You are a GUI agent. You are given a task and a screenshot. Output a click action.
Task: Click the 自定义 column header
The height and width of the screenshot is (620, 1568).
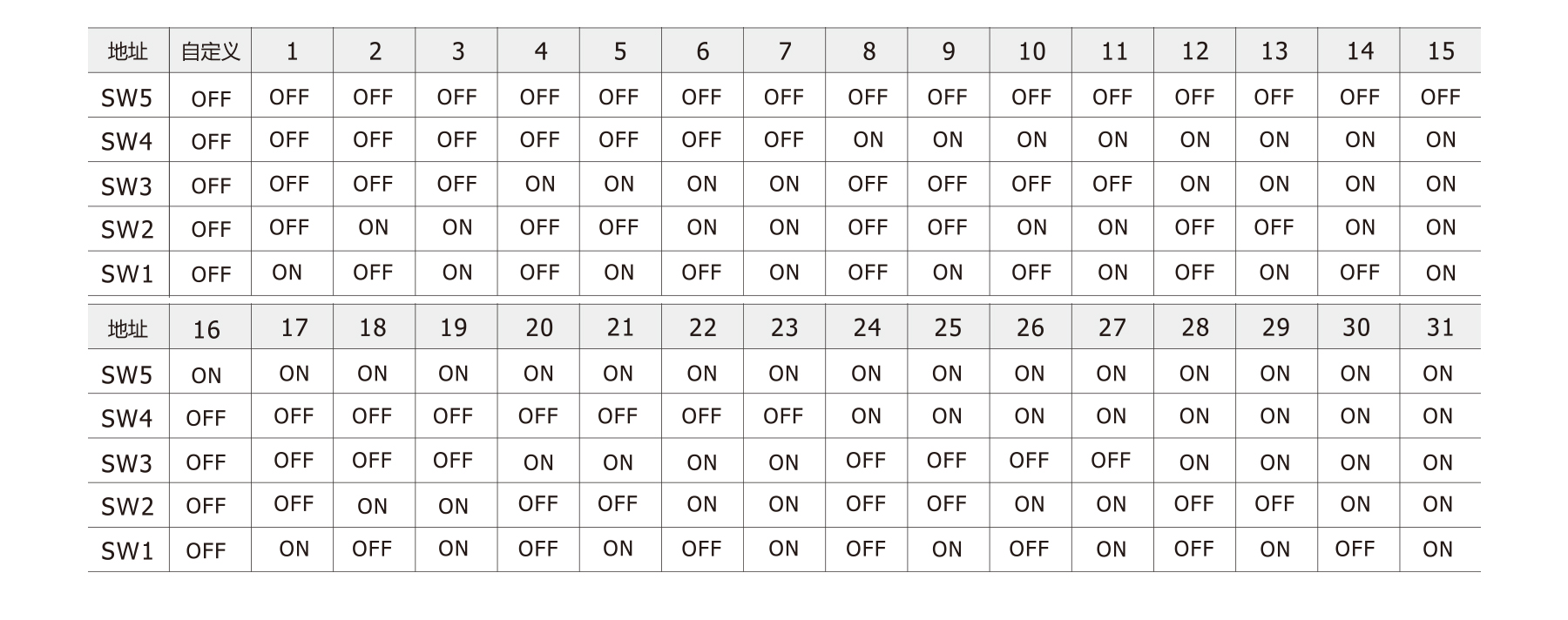pyautogui.click(x=211, y=51)
